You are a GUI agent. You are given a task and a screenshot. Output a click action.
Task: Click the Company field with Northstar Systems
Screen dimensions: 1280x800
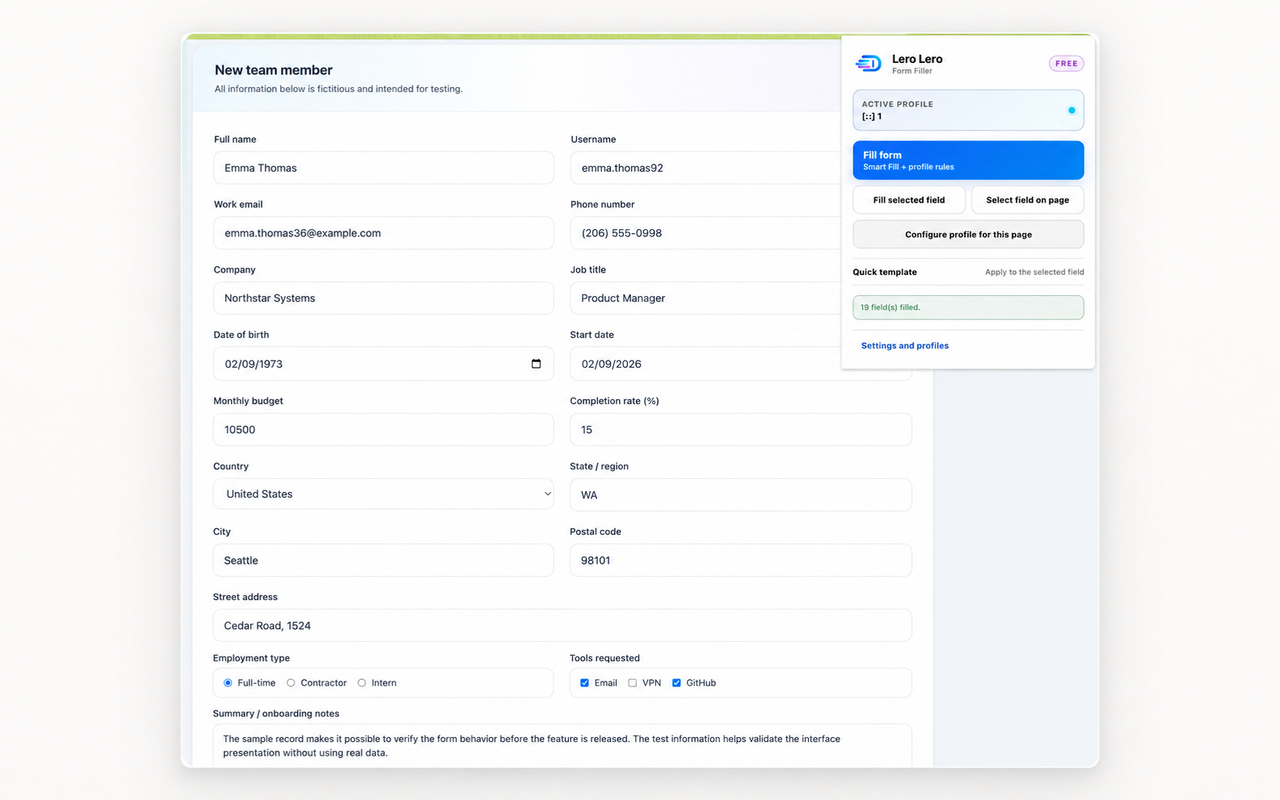tap(384, 298)
